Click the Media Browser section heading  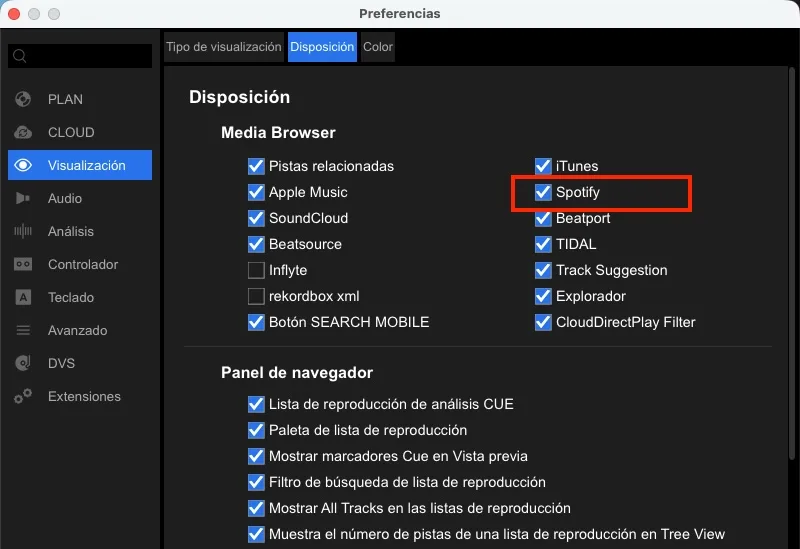pyautogui.click(x=278, y=133)
